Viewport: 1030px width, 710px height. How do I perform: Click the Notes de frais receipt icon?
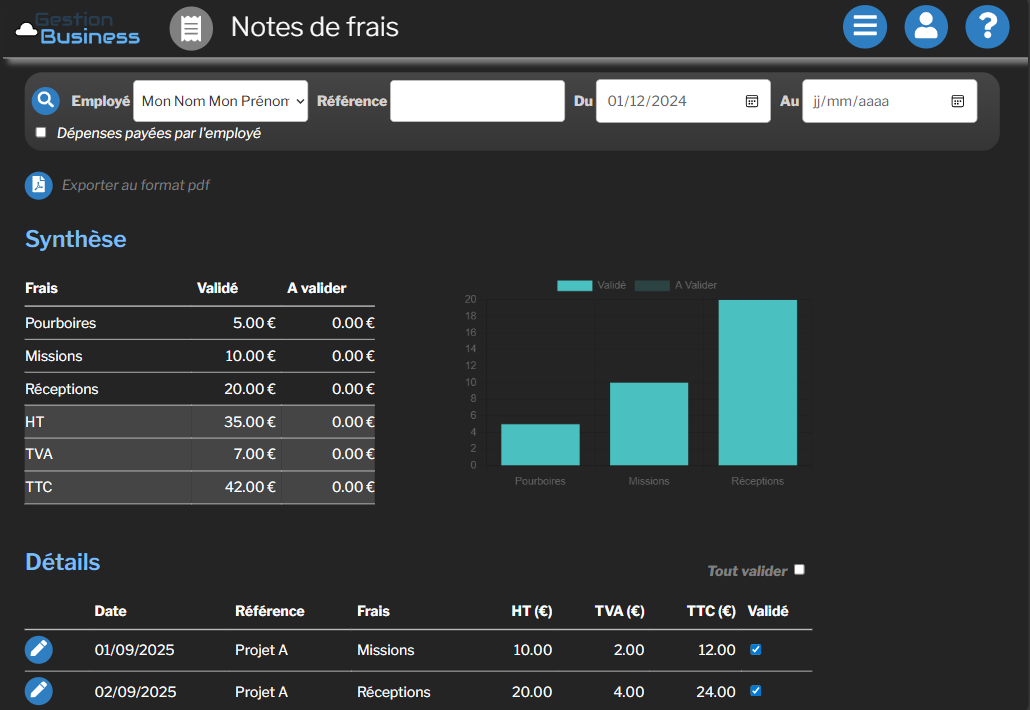(x=191, y=28)
